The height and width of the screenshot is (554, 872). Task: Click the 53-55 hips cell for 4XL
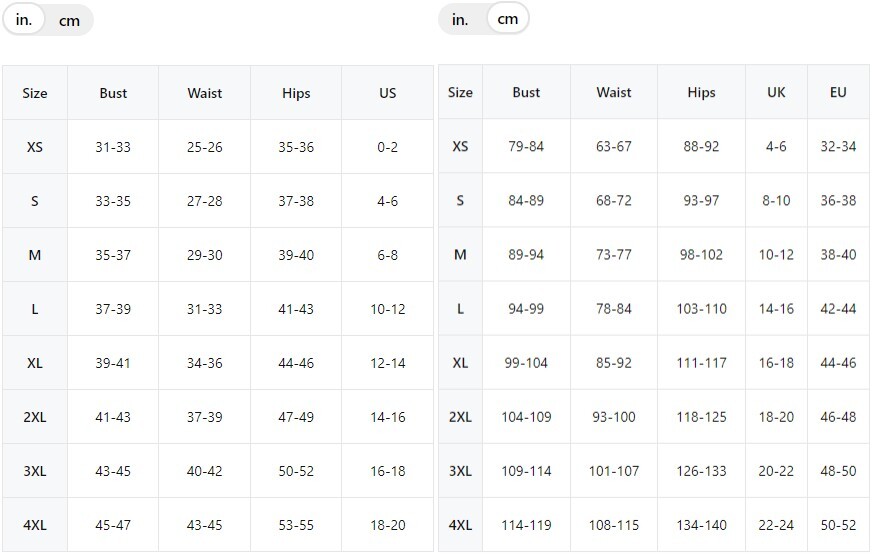(296, 525)
